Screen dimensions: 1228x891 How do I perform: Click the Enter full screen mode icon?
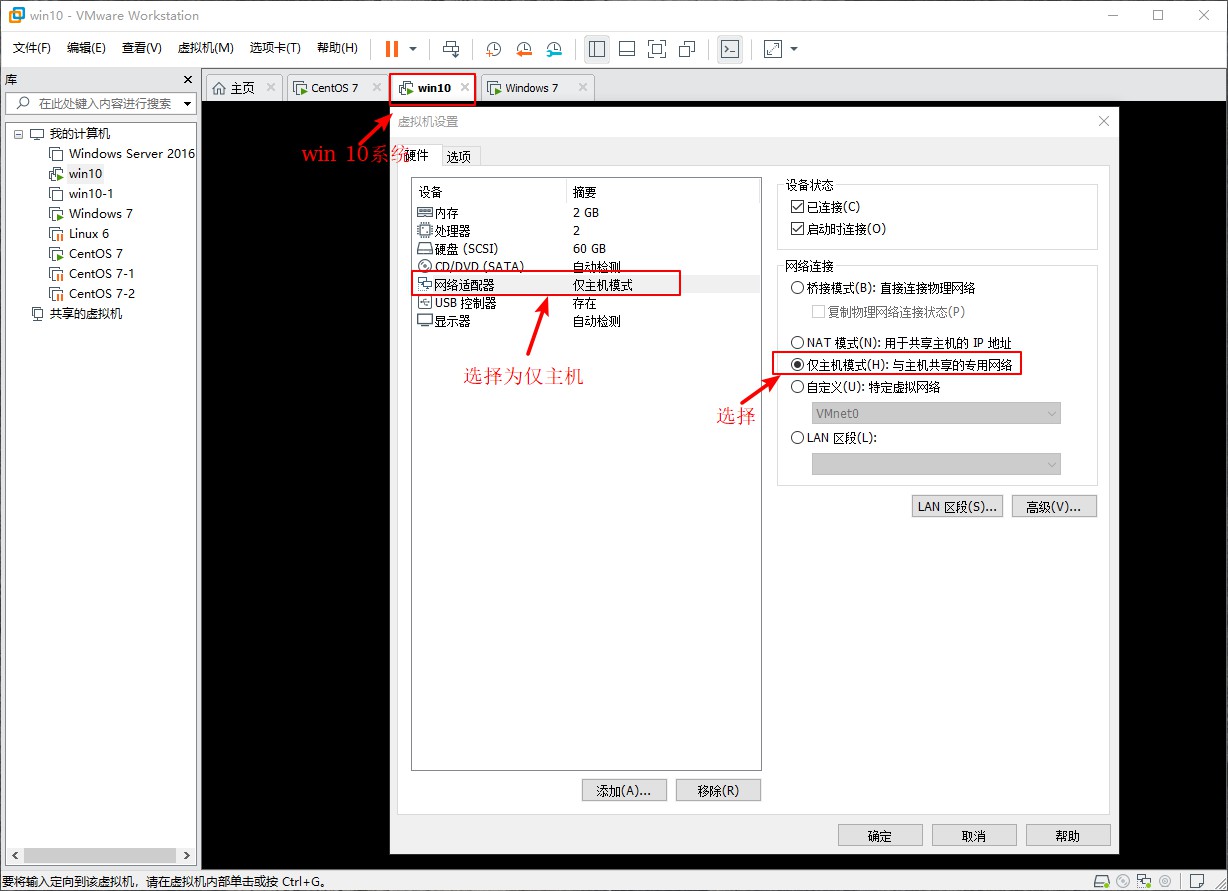[x=657, y=48]
